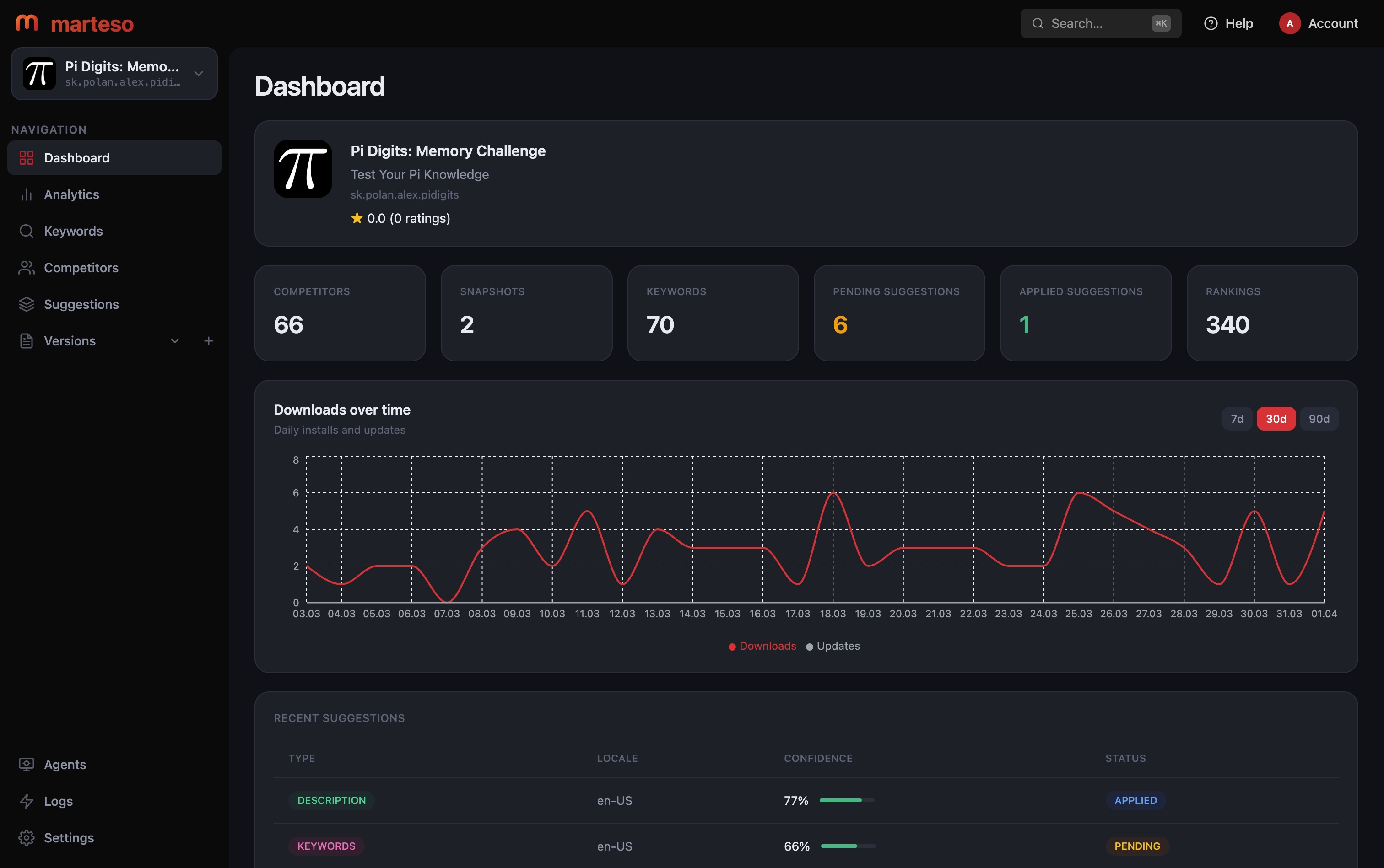
Task: Select the Competitors people icon
Action: point(27,267)
